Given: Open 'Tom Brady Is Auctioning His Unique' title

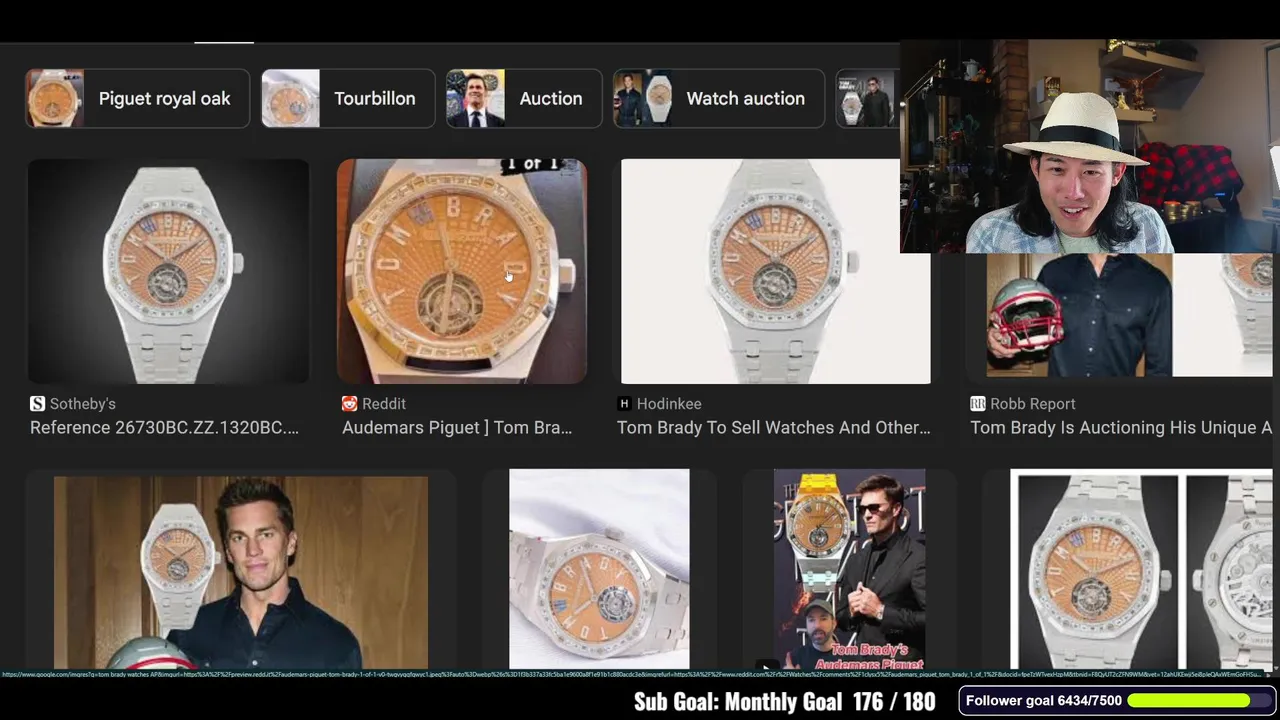Looking at the screenshot, I should click(1121, 428).
